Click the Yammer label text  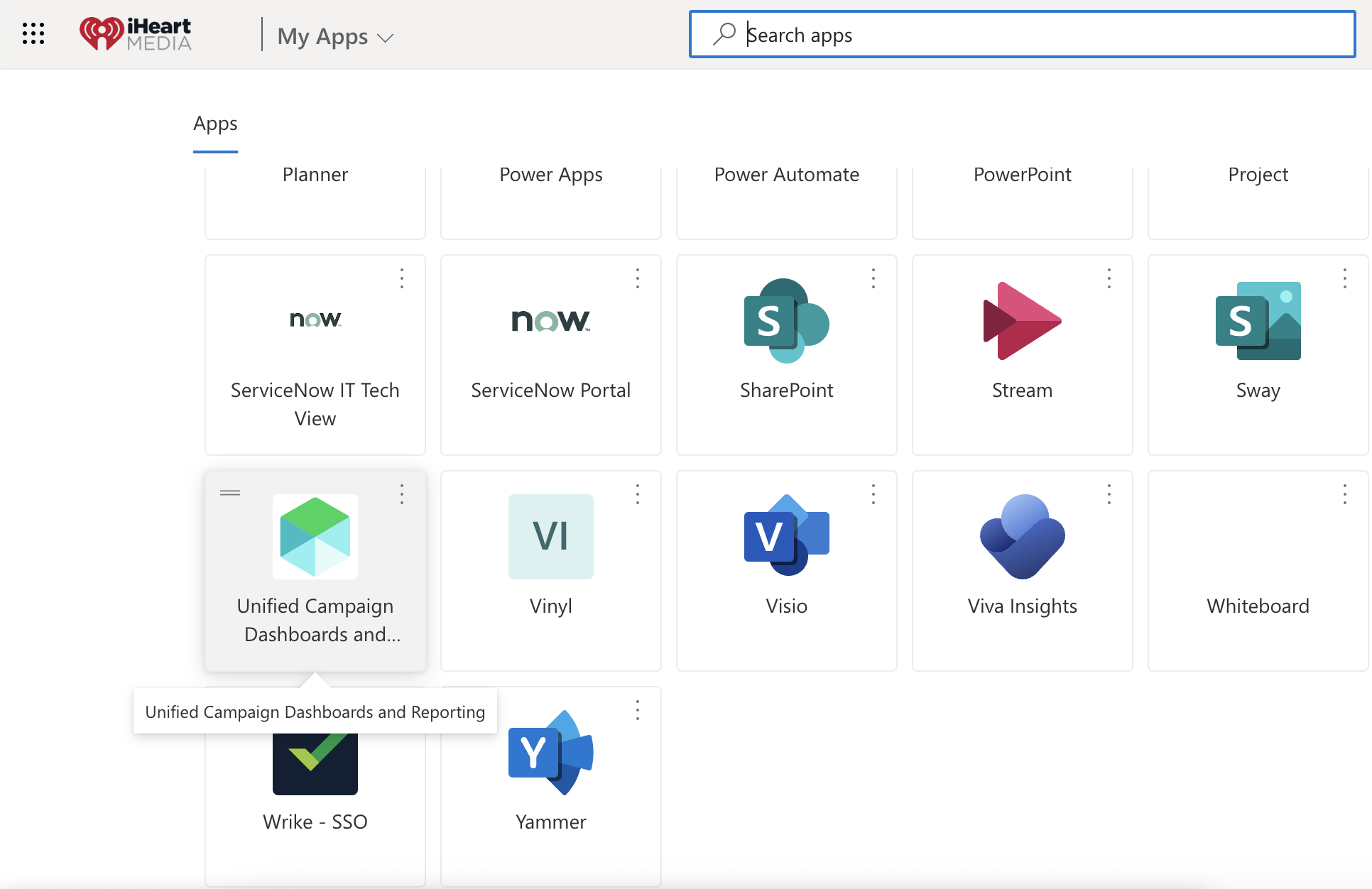click(x=551, y=822)
